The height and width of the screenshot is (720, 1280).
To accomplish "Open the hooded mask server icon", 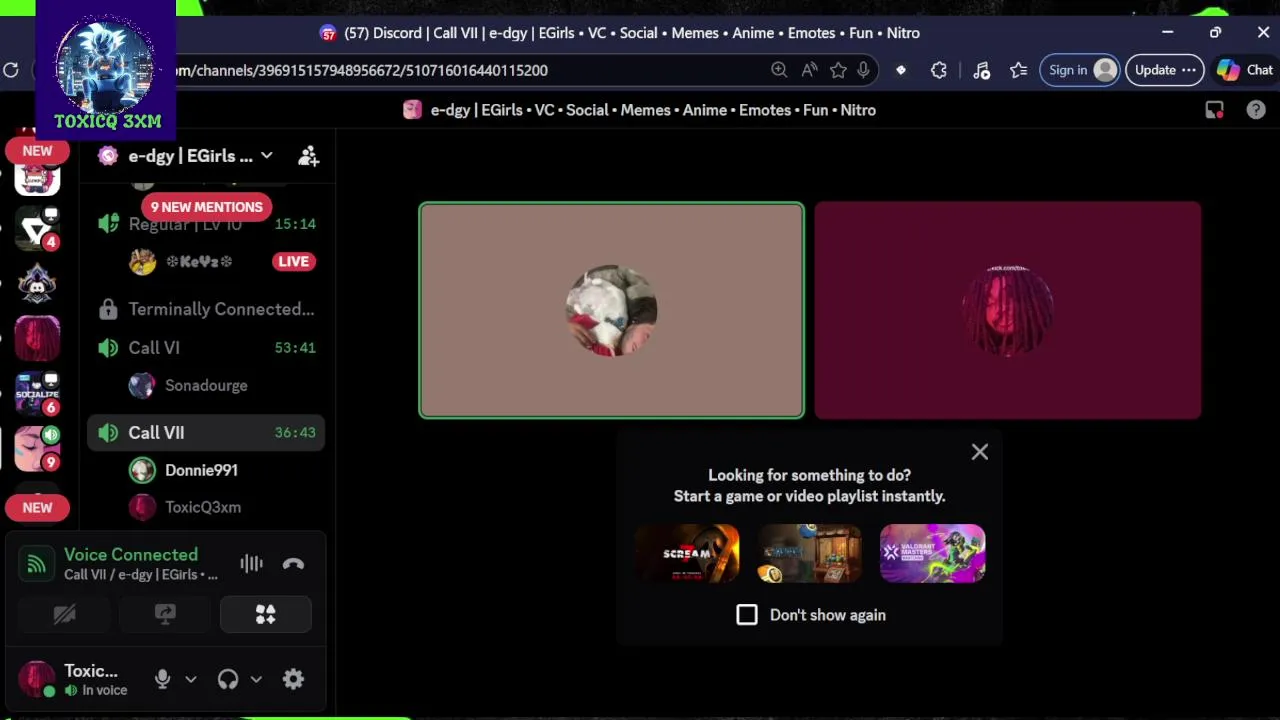I will pos(37,285).
